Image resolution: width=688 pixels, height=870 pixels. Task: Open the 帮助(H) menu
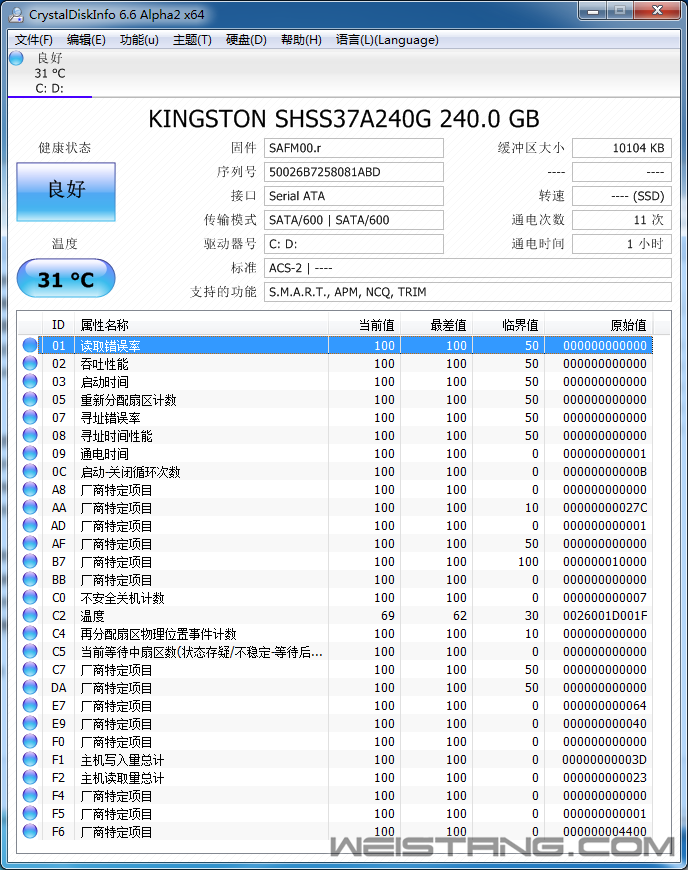coord(301,40)
